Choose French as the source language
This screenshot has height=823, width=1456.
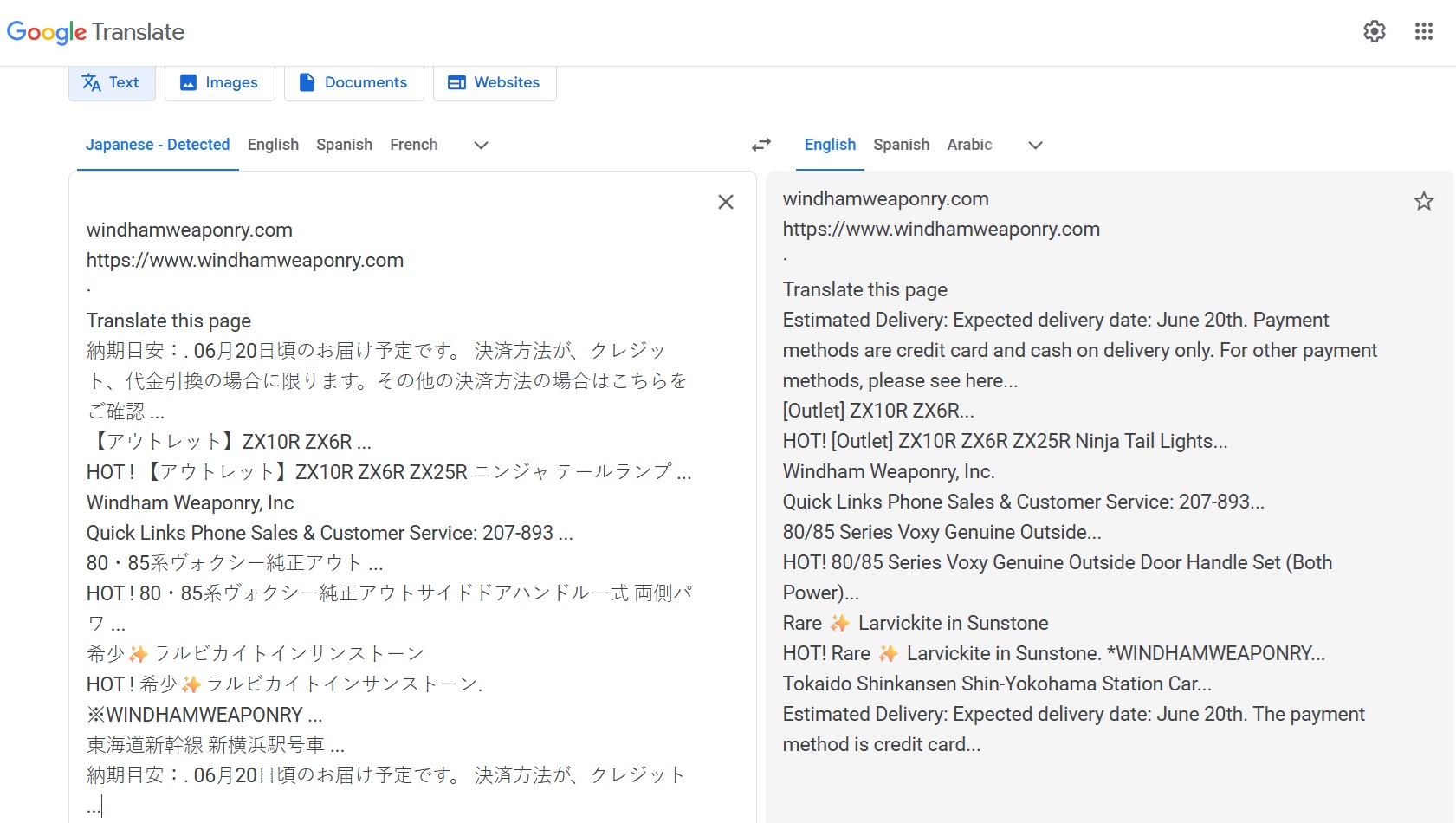tap(413, 145)
